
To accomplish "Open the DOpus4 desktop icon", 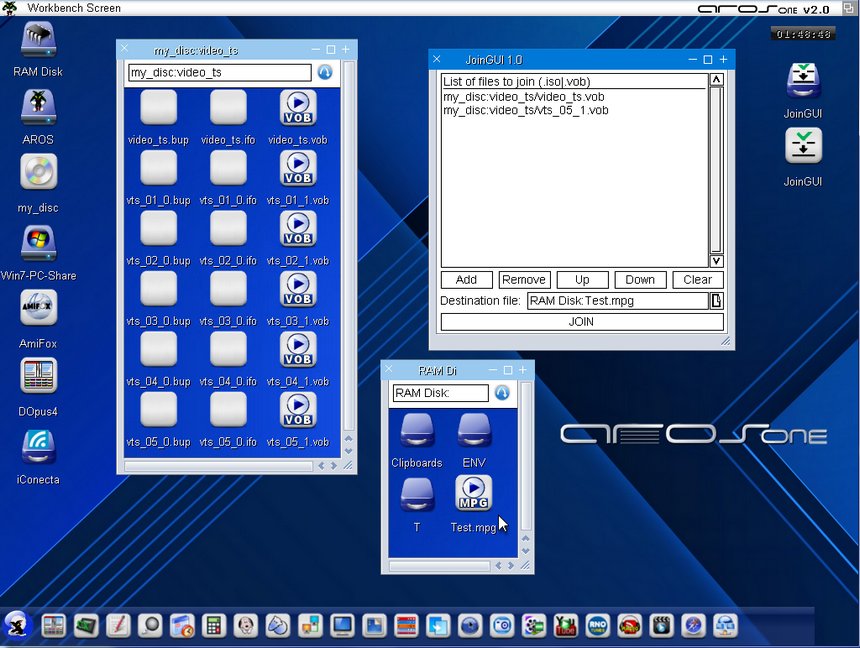I will [39, 376].
